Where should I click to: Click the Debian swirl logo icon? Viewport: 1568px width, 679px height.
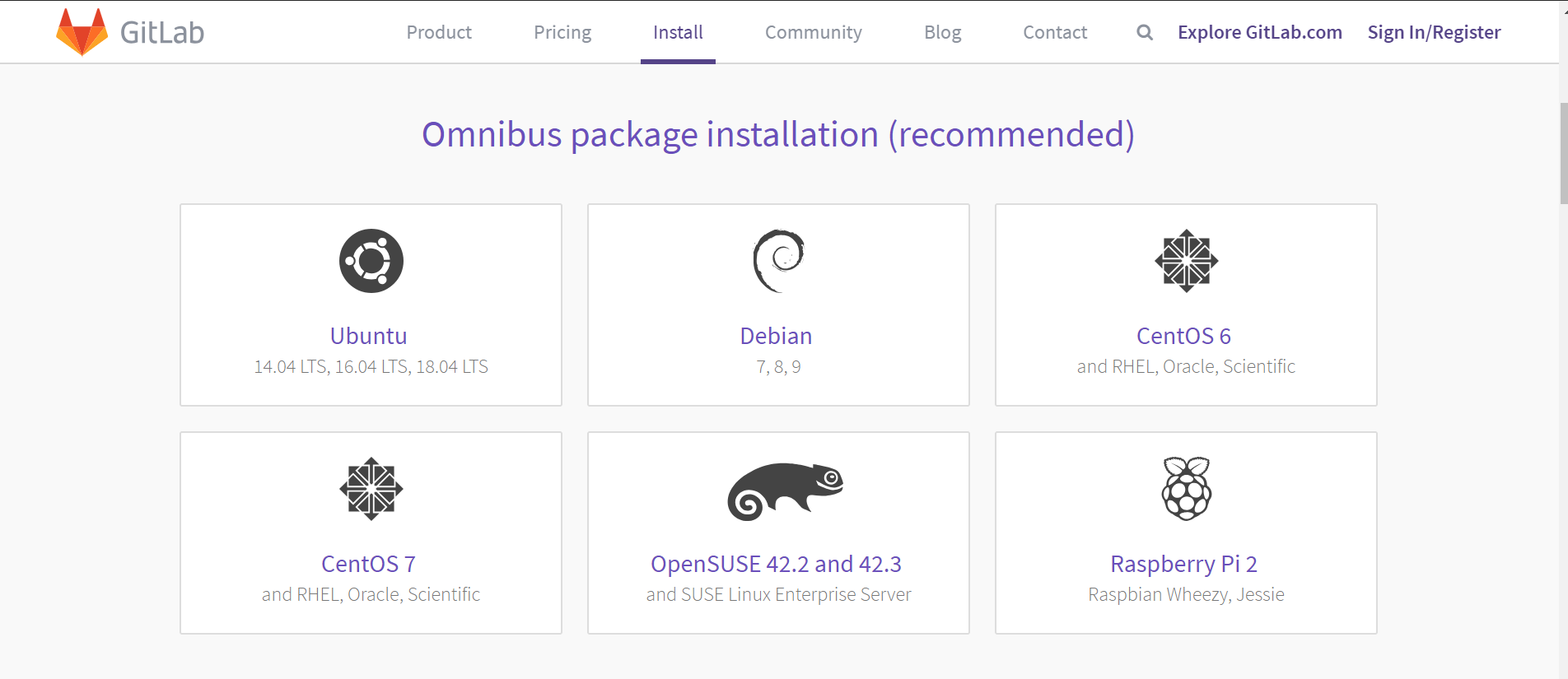coord(778,261)
